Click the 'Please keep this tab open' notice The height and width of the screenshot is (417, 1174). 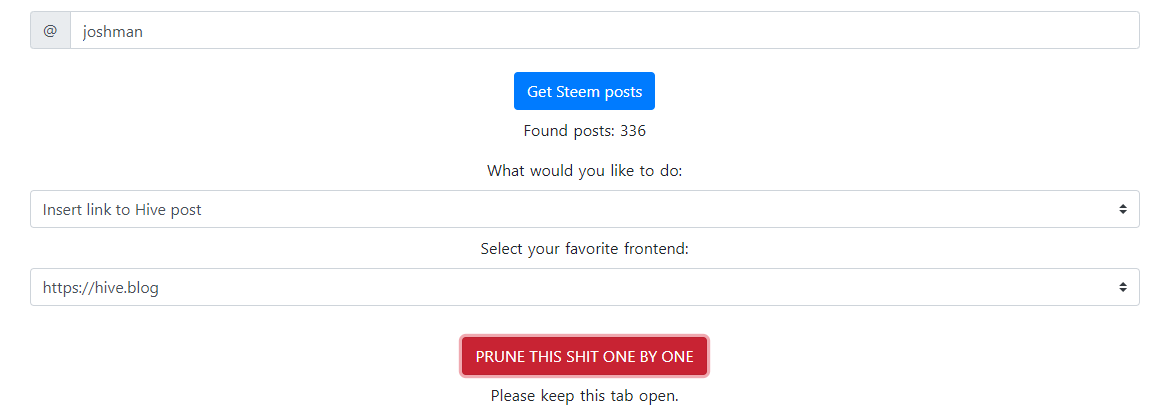585,395
